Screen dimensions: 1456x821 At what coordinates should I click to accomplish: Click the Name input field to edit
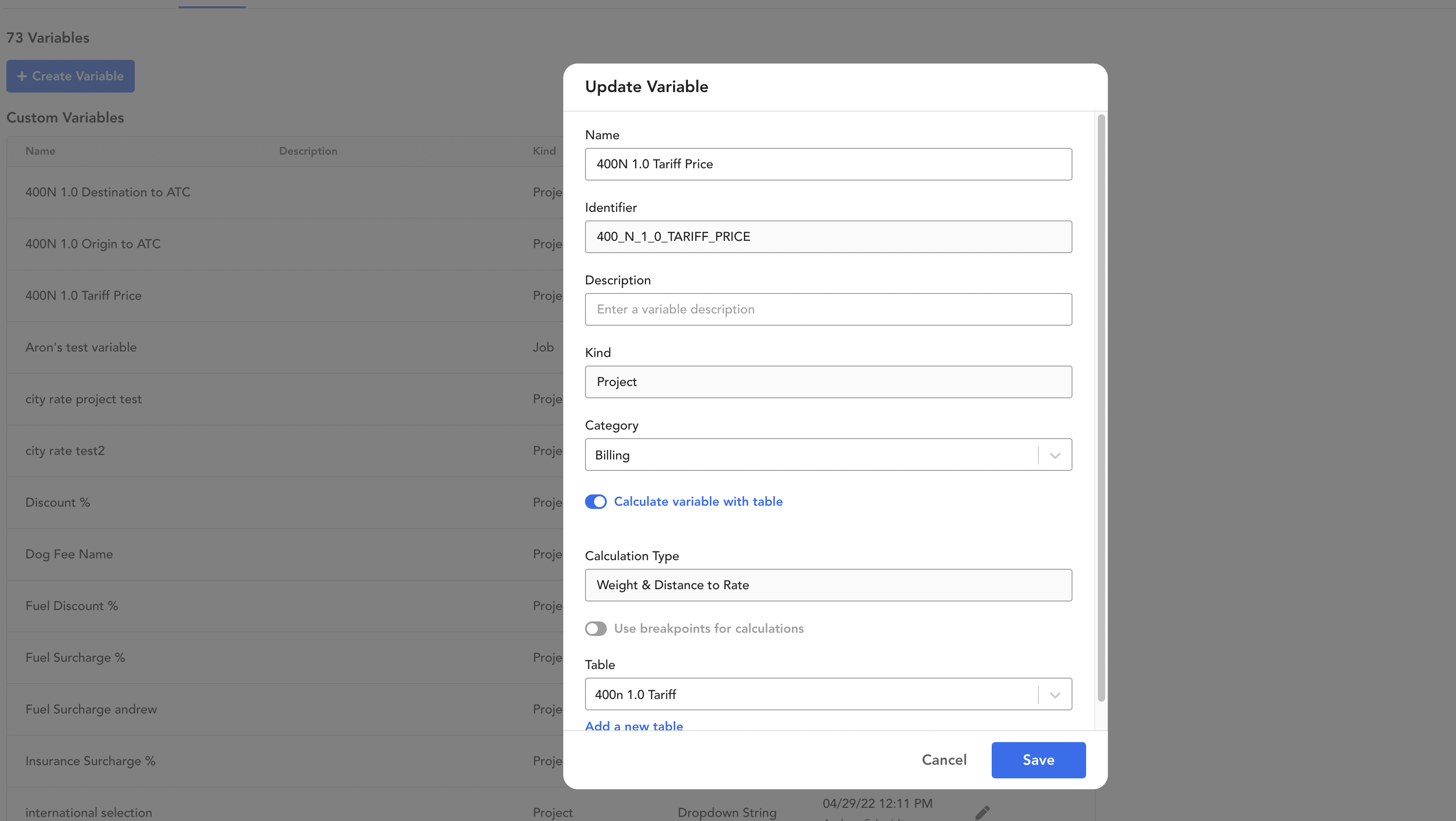point(828,163)
